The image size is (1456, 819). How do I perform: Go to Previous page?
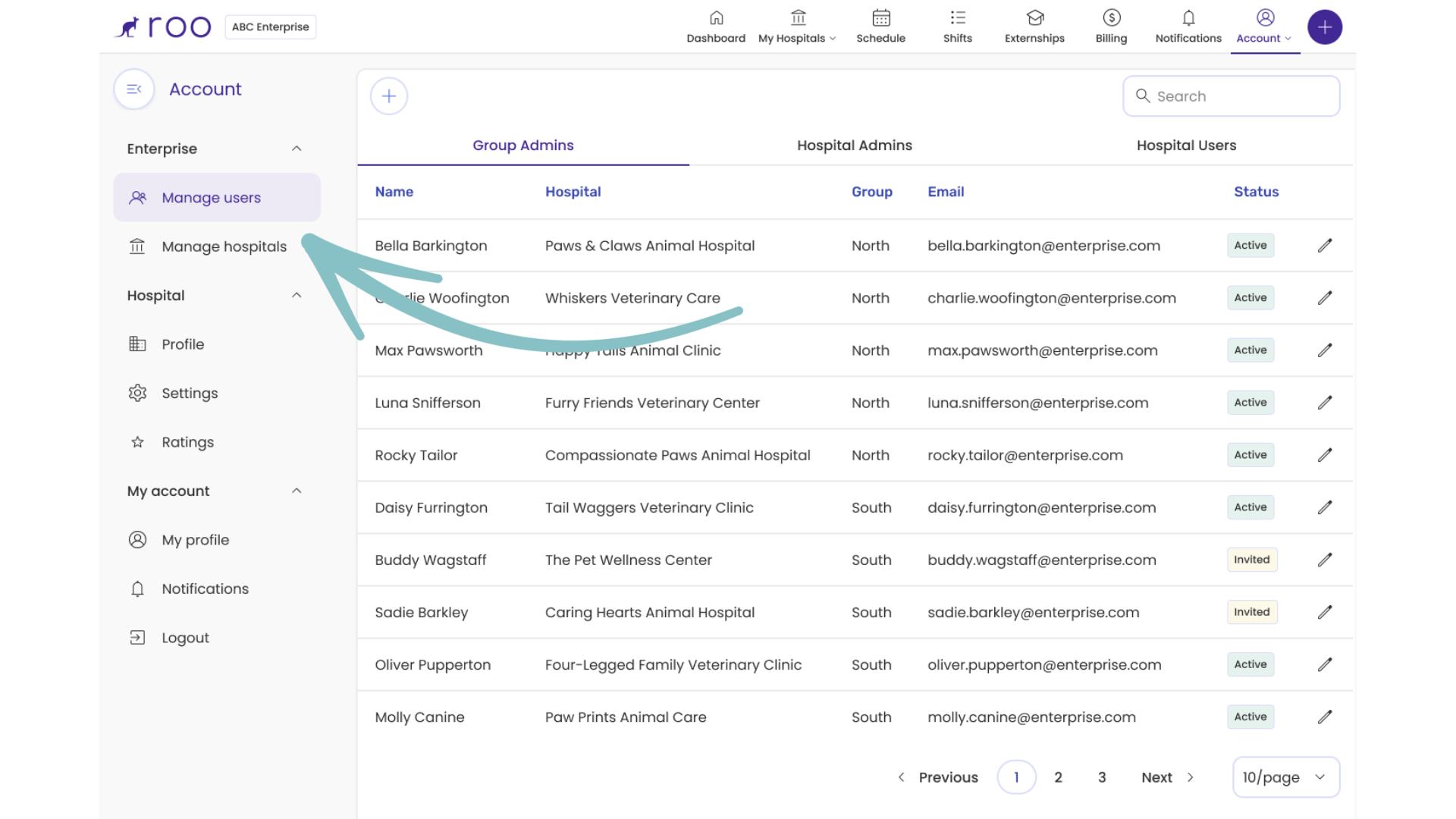[x=938, y=777]
